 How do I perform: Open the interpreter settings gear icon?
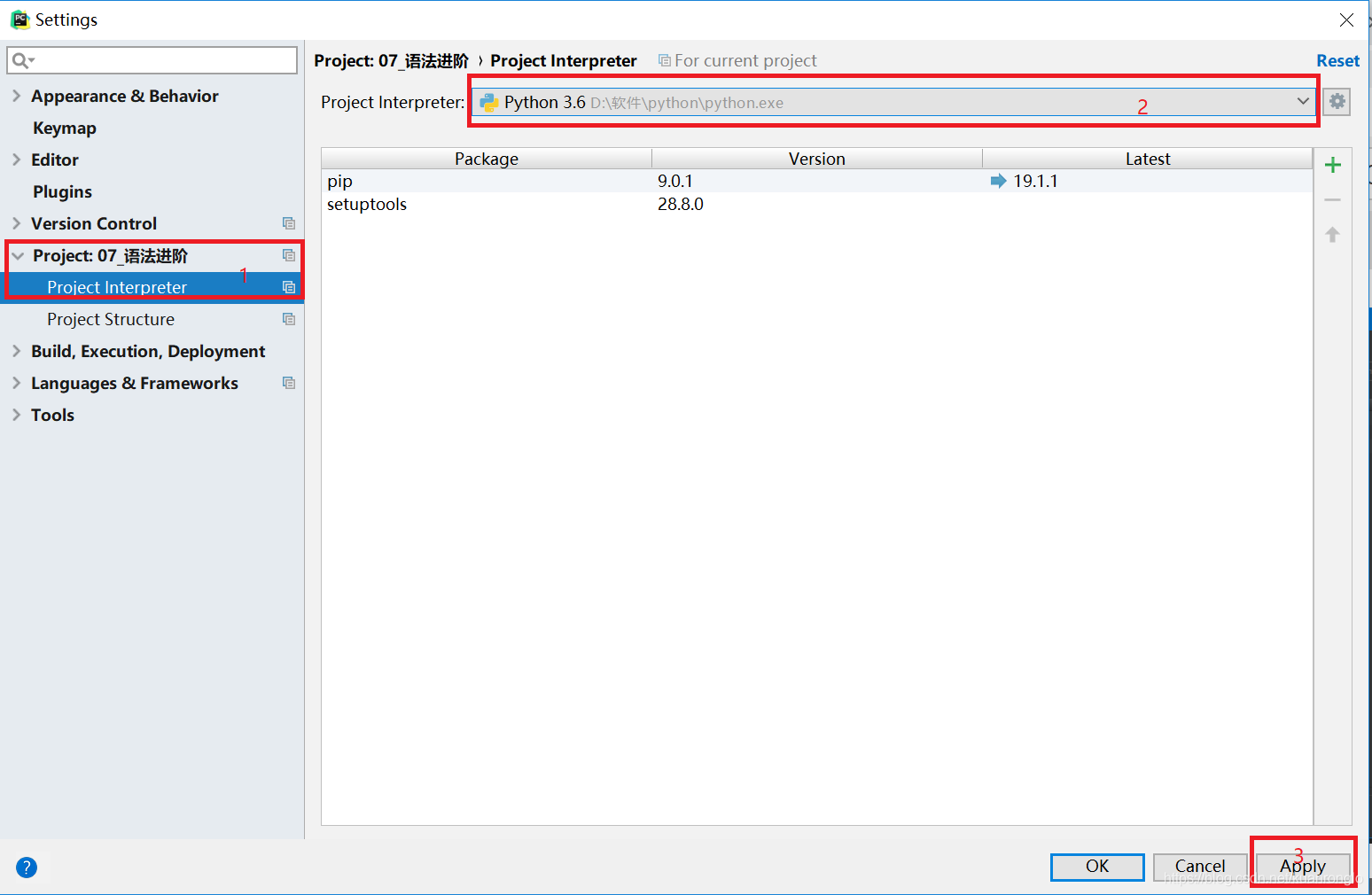[1337, 101]
